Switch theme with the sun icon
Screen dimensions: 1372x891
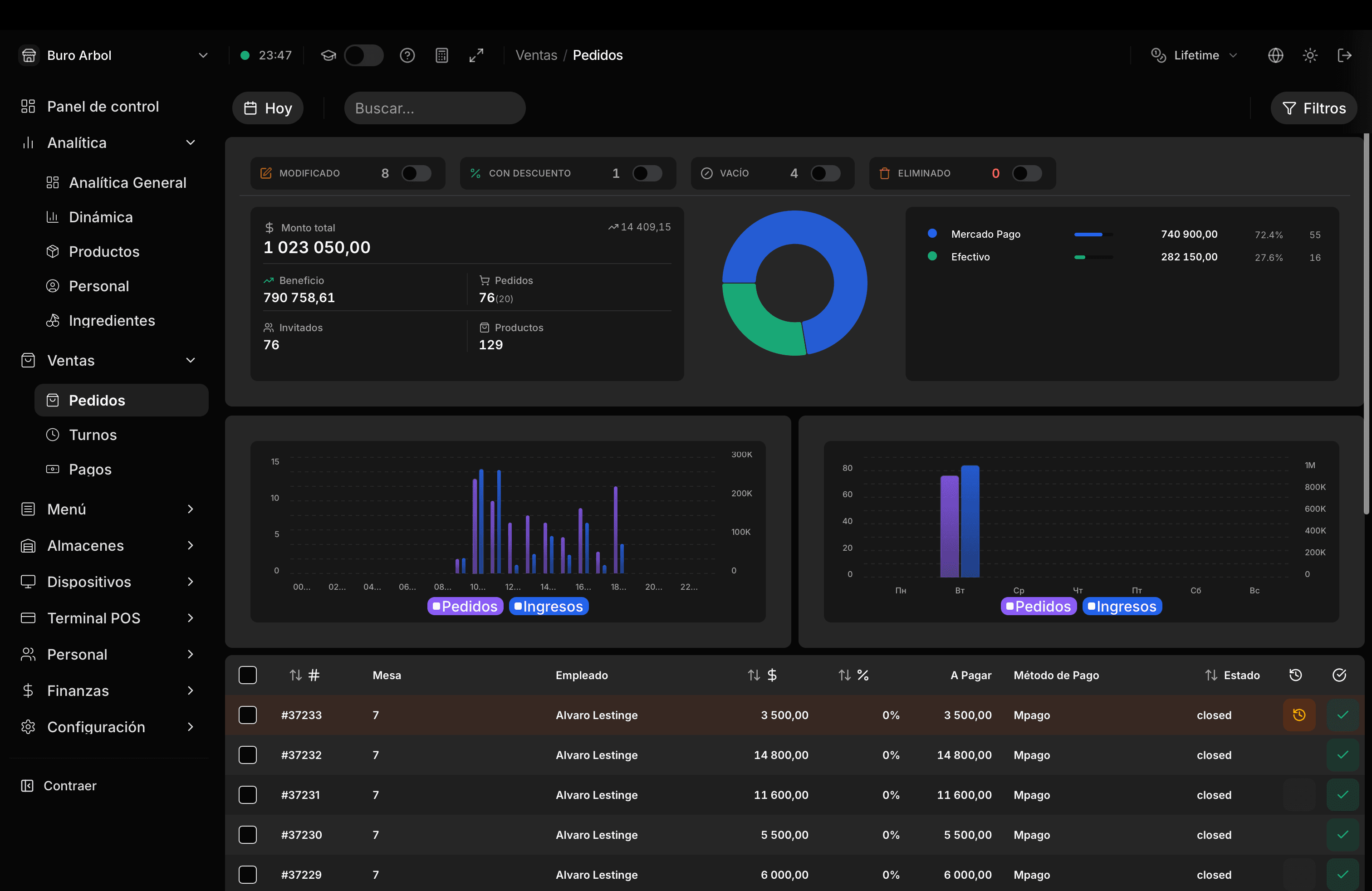point(1310,55)
